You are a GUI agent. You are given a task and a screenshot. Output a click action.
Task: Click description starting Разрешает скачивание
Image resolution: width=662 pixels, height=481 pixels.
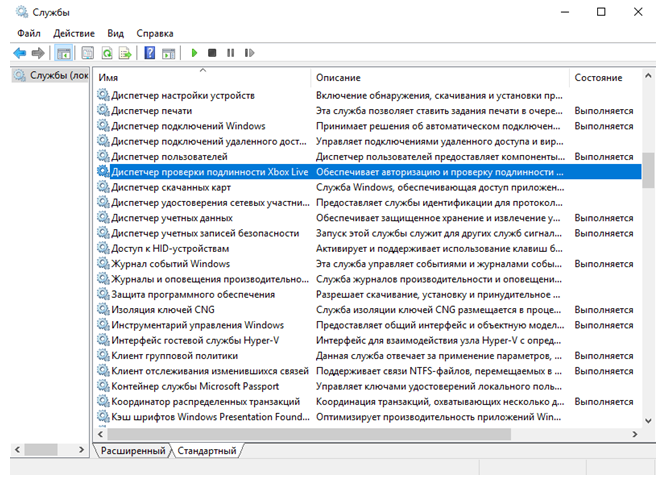click(x=438, y=295)
